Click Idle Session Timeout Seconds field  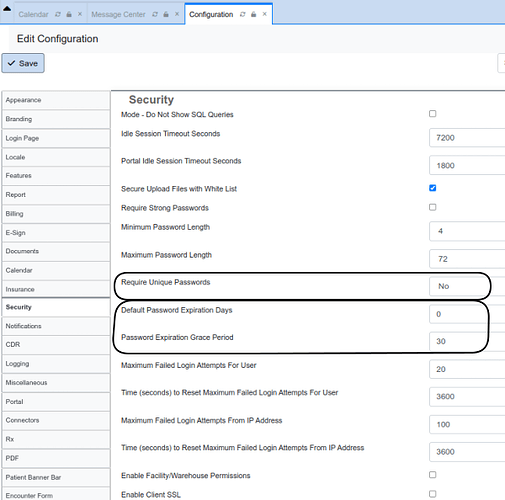(x=467, y=137)
